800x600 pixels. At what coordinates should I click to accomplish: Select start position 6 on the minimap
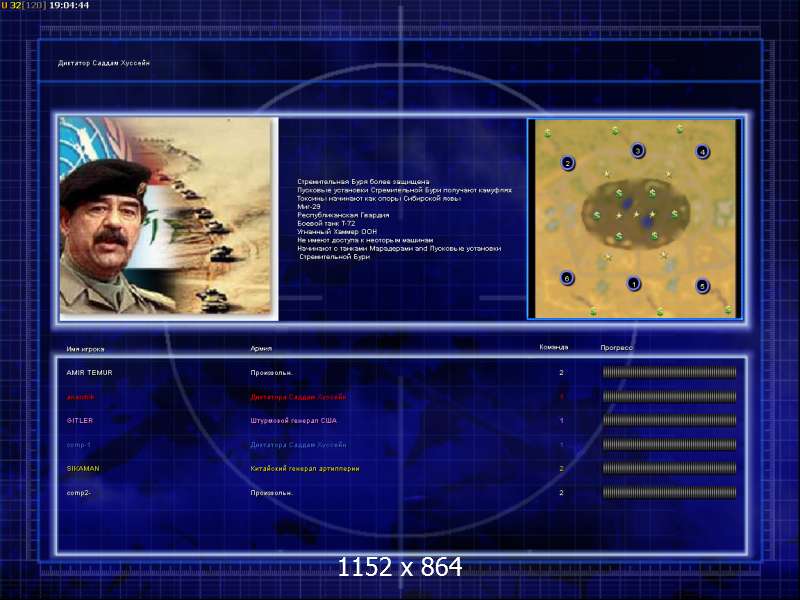coord(567,278)
